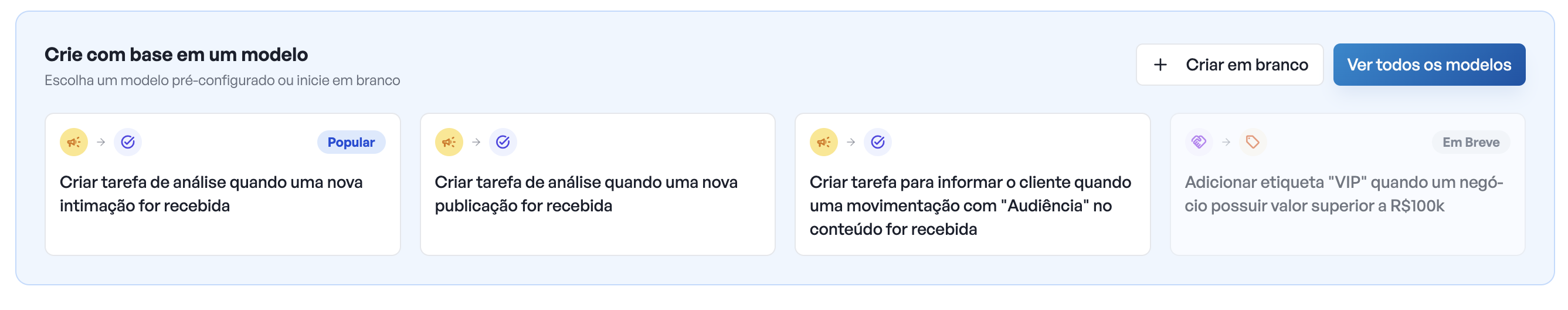Click megaphone icon on Audiência movimentação card
The image size is (1568, 310).
pyautogui.click(x=823, y=142)
